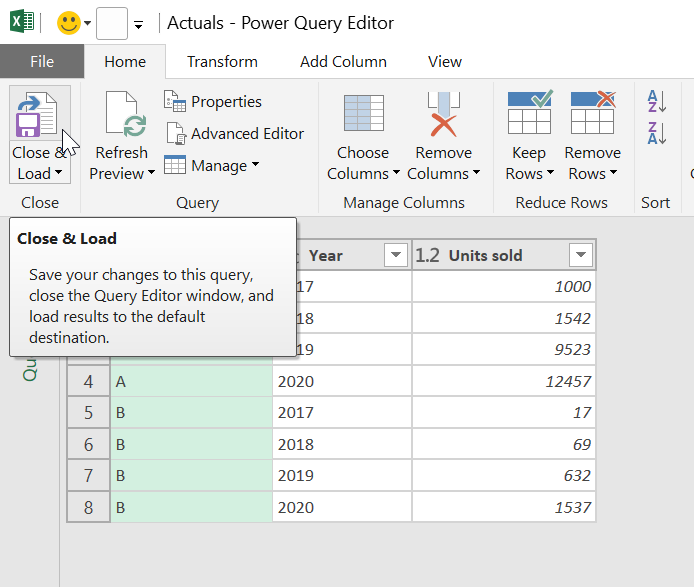This screenshot has width=694, height=587.
Task: Click the Choose Columns icon
Action: point(363,113)
